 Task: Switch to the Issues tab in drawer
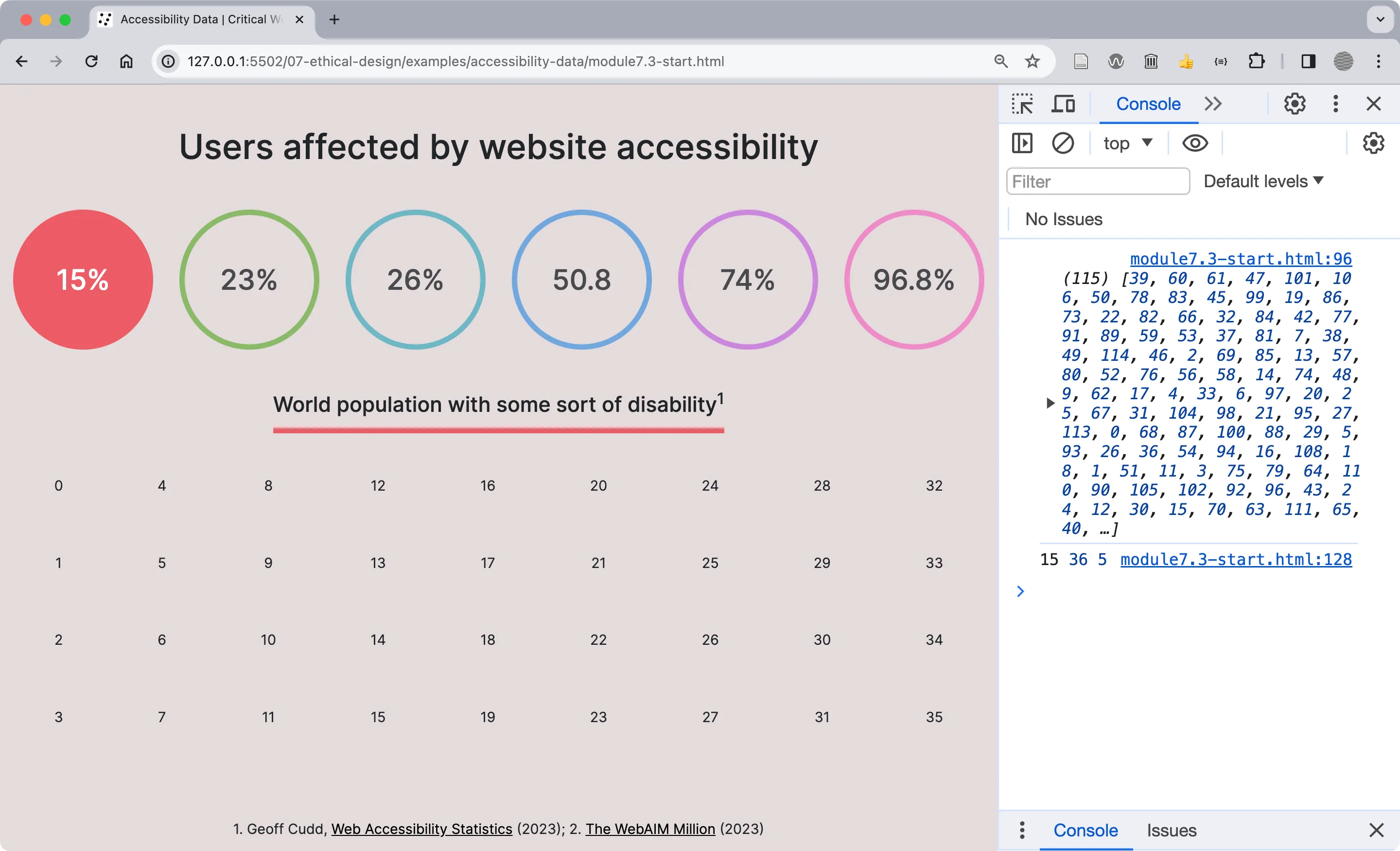click(1171, 830)
